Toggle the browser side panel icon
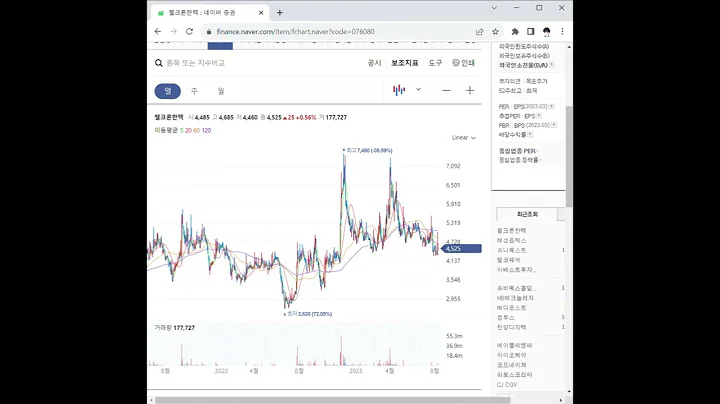 [x=530, y=32]
